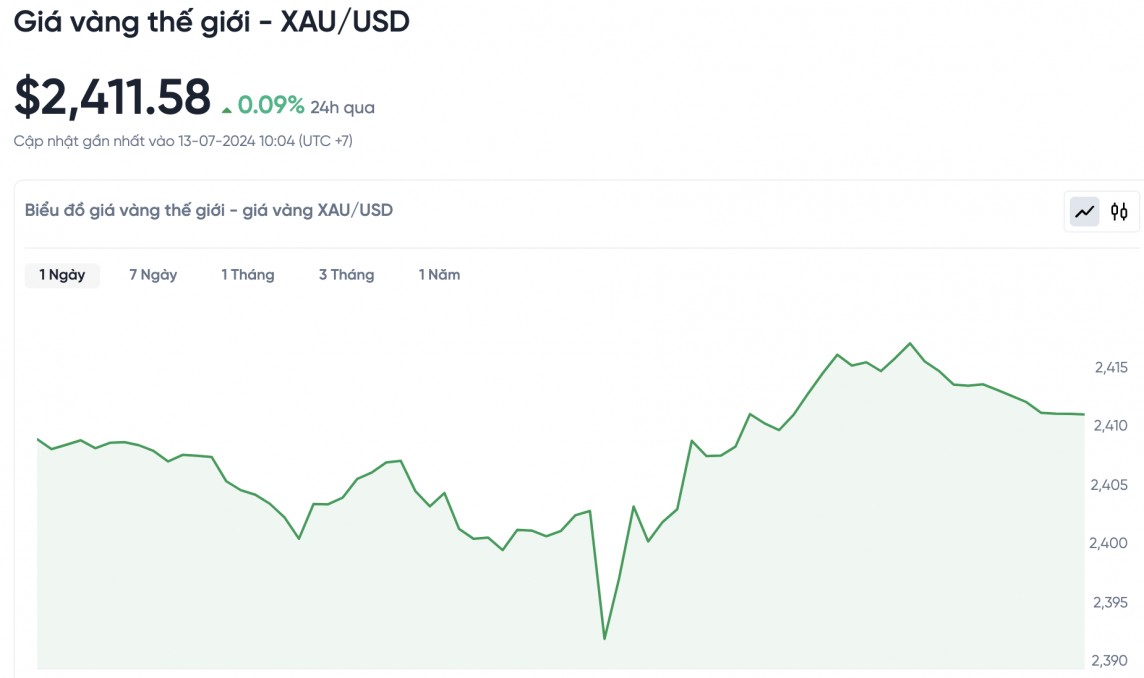The image size is (1144, 678).
Task: Switch to candlestick chart view
Action: [x=1119, y=212]
